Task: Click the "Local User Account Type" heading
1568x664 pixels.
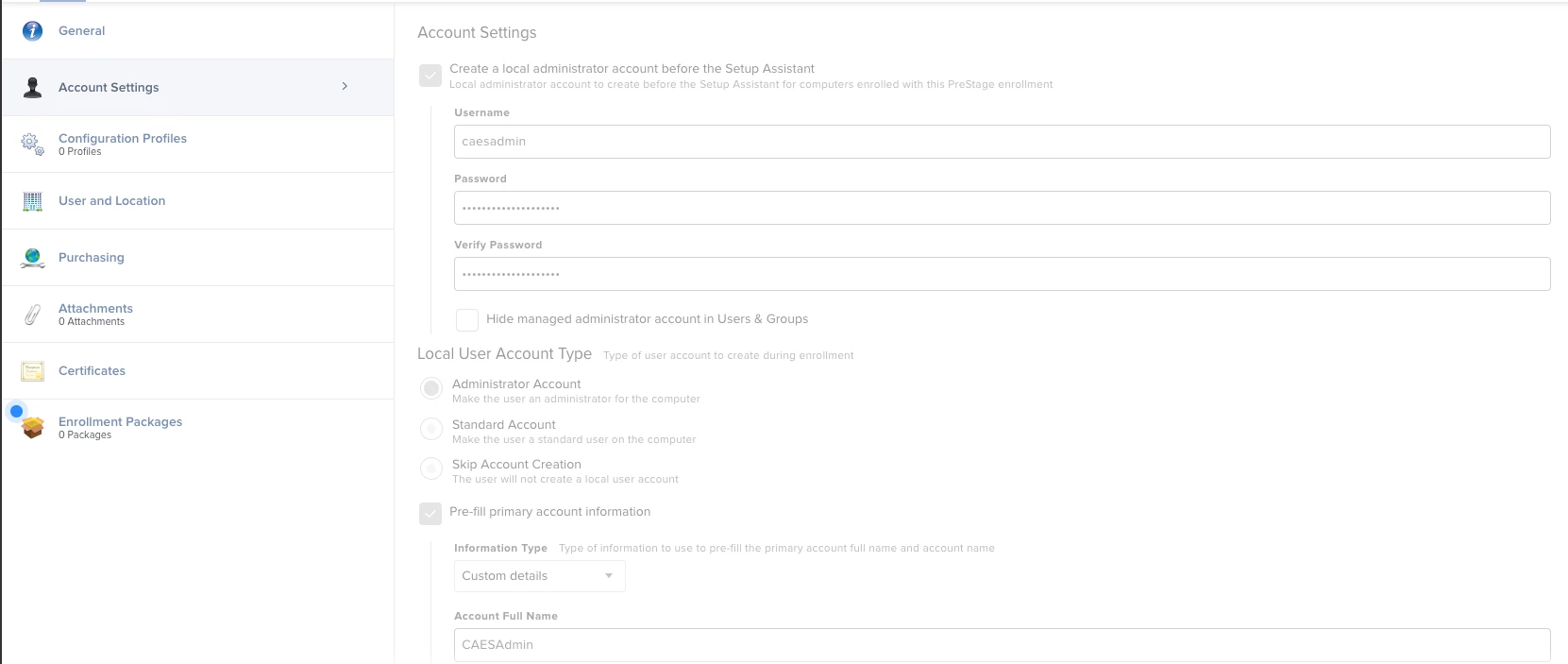Action: point(505,354)
